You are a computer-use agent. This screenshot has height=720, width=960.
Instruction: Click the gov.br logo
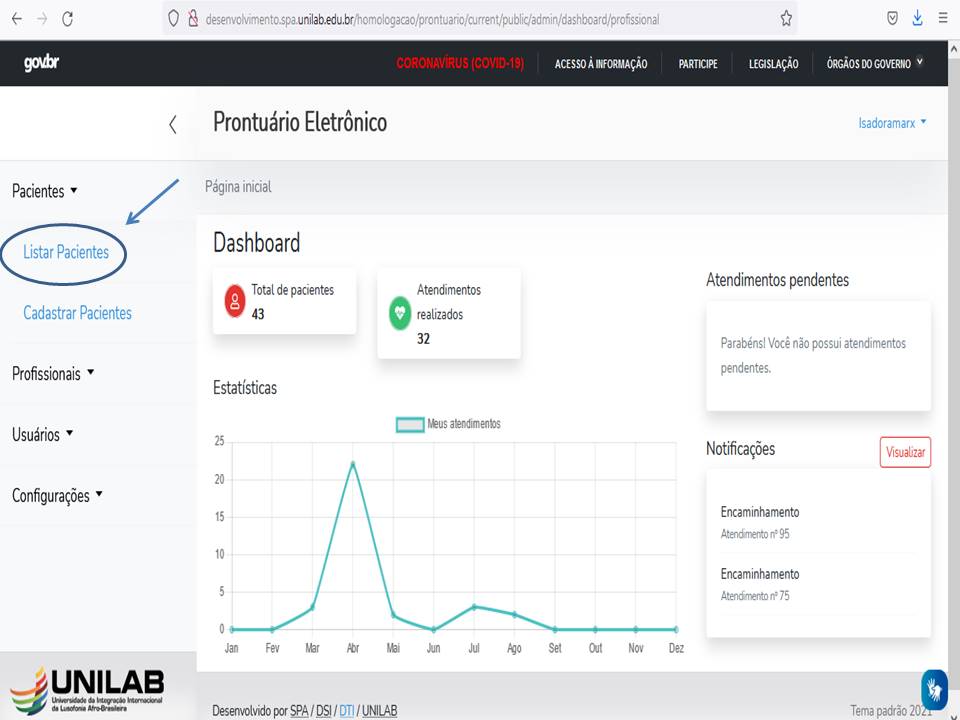(41, 64)
